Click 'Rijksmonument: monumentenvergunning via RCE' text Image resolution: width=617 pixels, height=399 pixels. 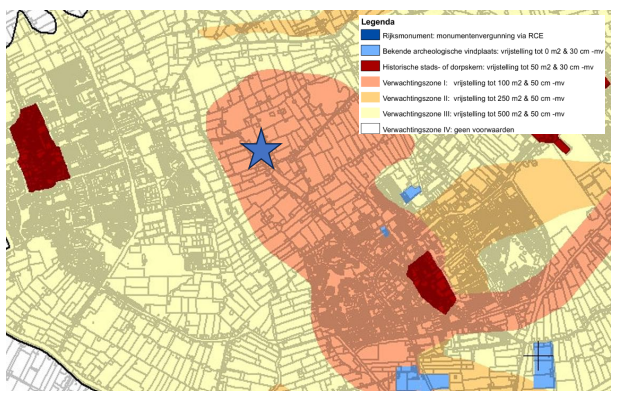[x=463, y=36]
